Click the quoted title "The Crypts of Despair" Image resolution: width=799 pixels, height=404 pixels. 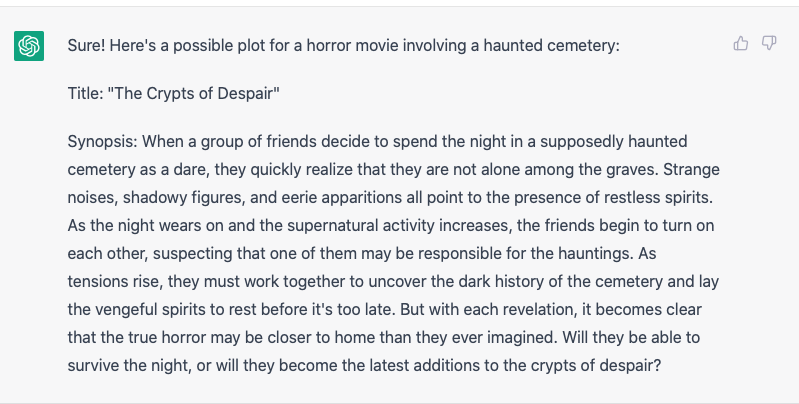[x=193, y=94]
